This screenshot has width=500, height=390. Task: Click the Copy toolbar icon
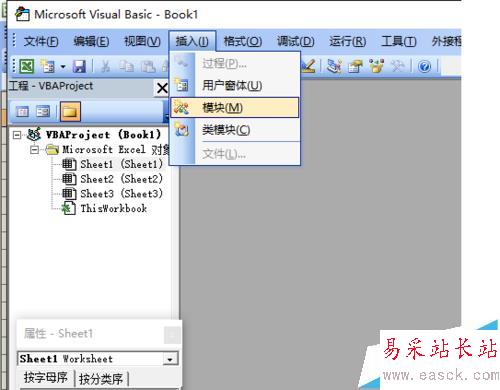tap(126, 66)
